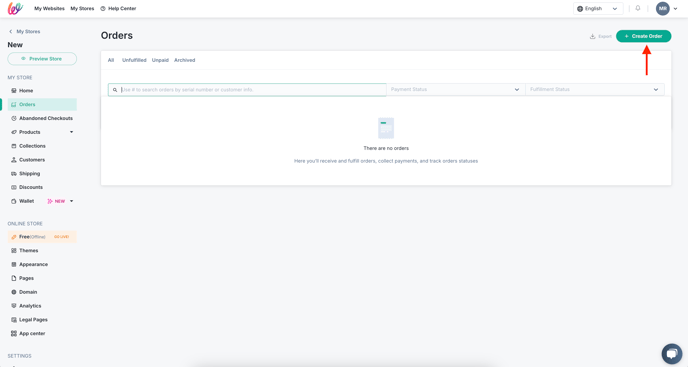Image resolution: width=688 pixels, height=367 pixels.
Task: Open Products in the sidebar
Action: click(x=29, y=132)
